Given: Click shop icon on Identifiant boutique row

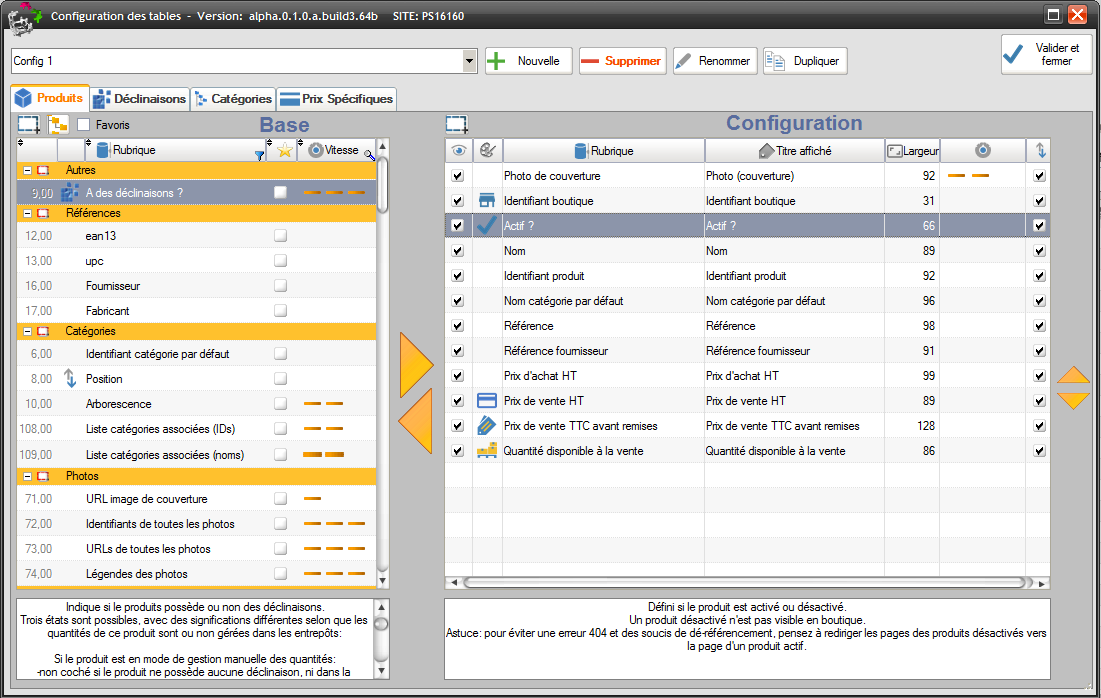Looking at the screenshot, I should tap(487, 201).
